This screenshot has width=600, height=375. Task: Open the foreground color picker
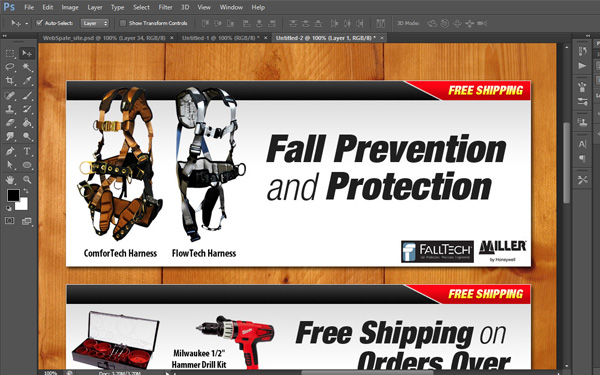click(x=13, y=195)
